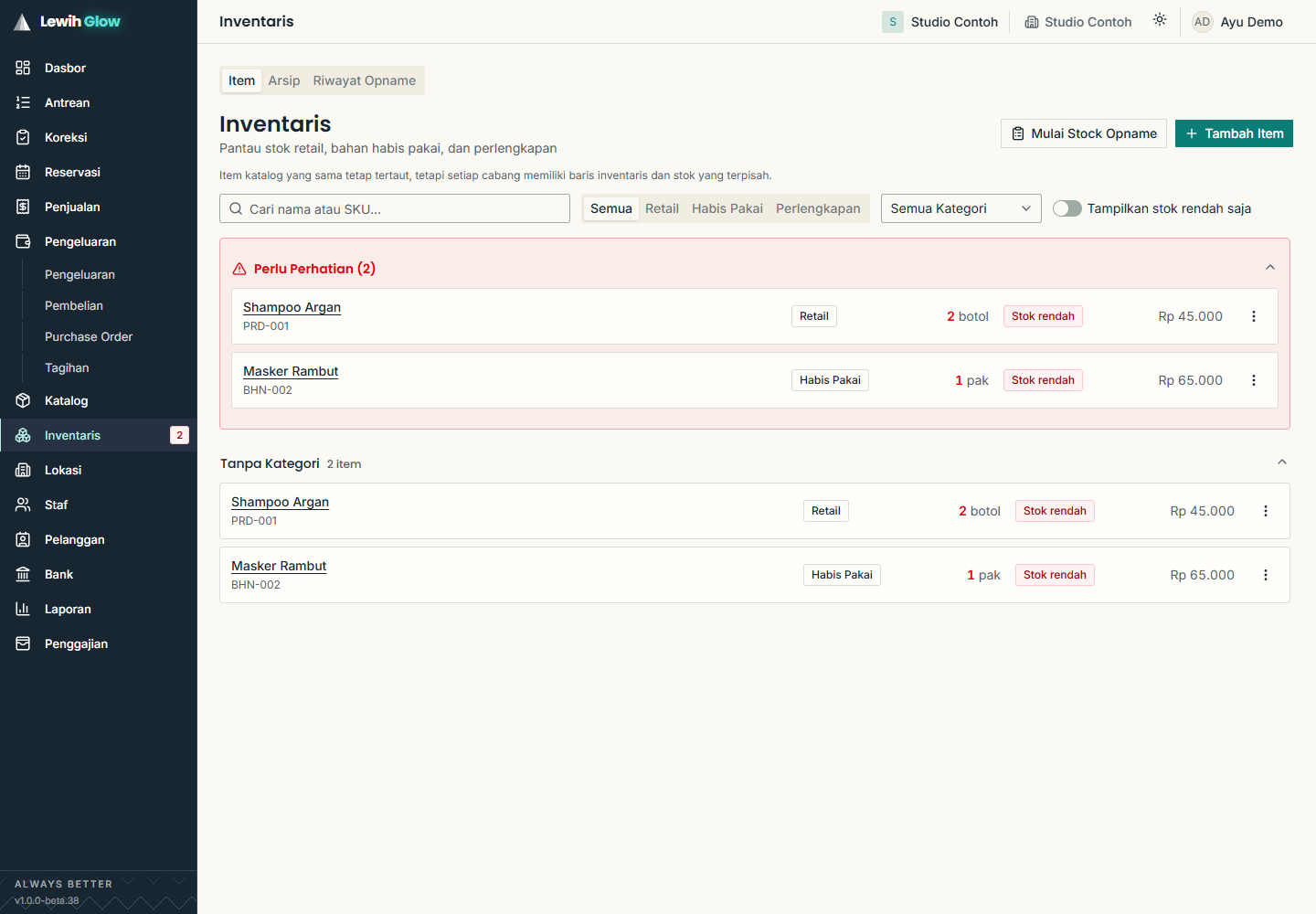Collapse the Tanpa Kategori group
The image size is (1316, 914).
(1282, 462)
